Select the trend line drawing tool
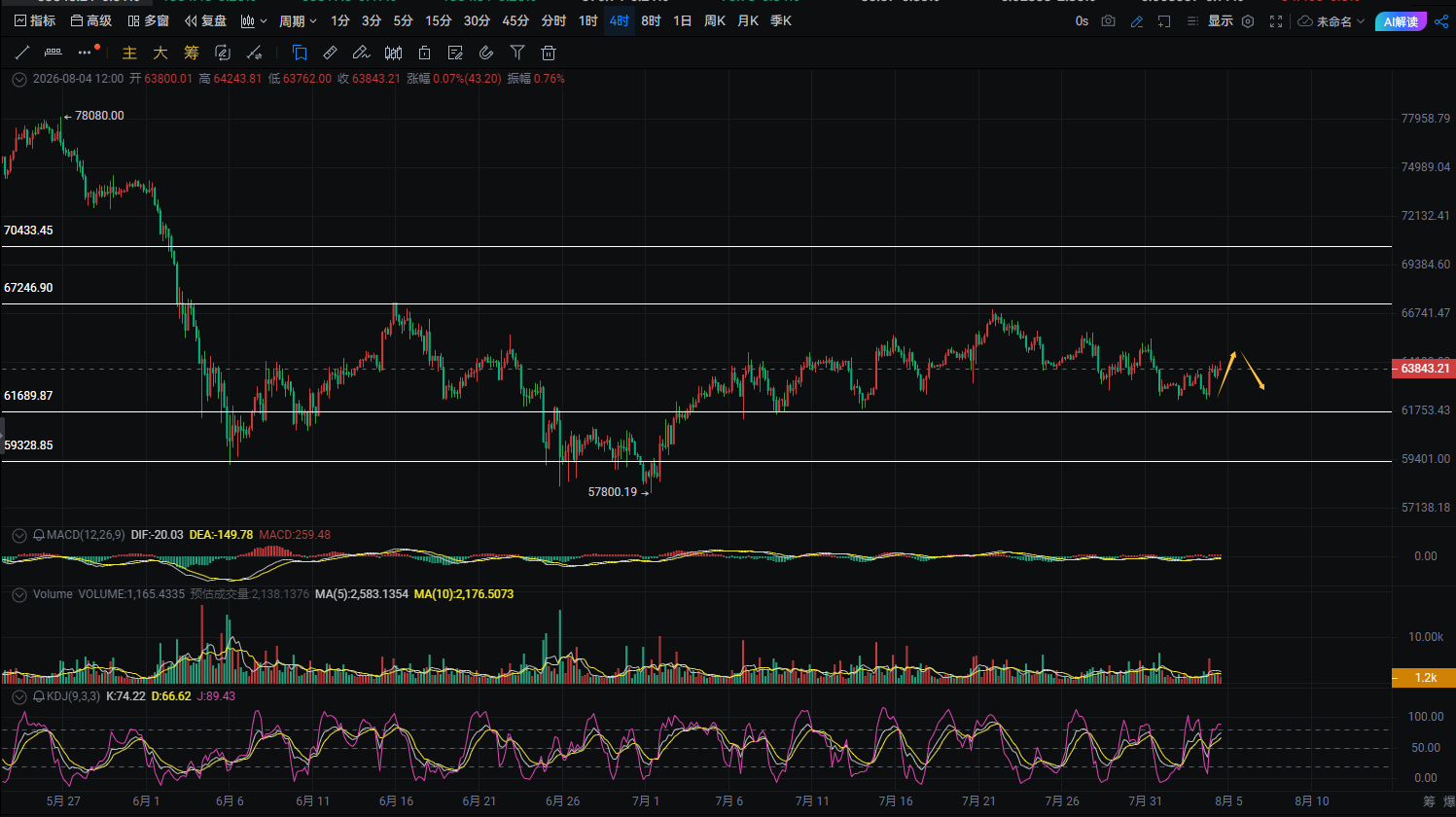Image resolution: width=1456 pixels, height=817 pixels. pyautogui.click(x=22, y=53)
